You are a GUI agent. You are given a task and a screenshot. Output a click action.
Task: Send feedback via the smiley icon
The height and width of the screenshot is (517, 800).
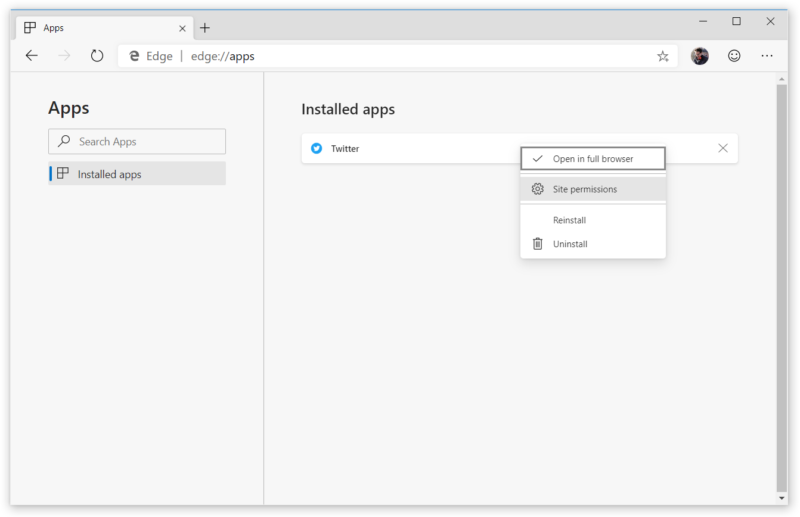click(734, 56)
